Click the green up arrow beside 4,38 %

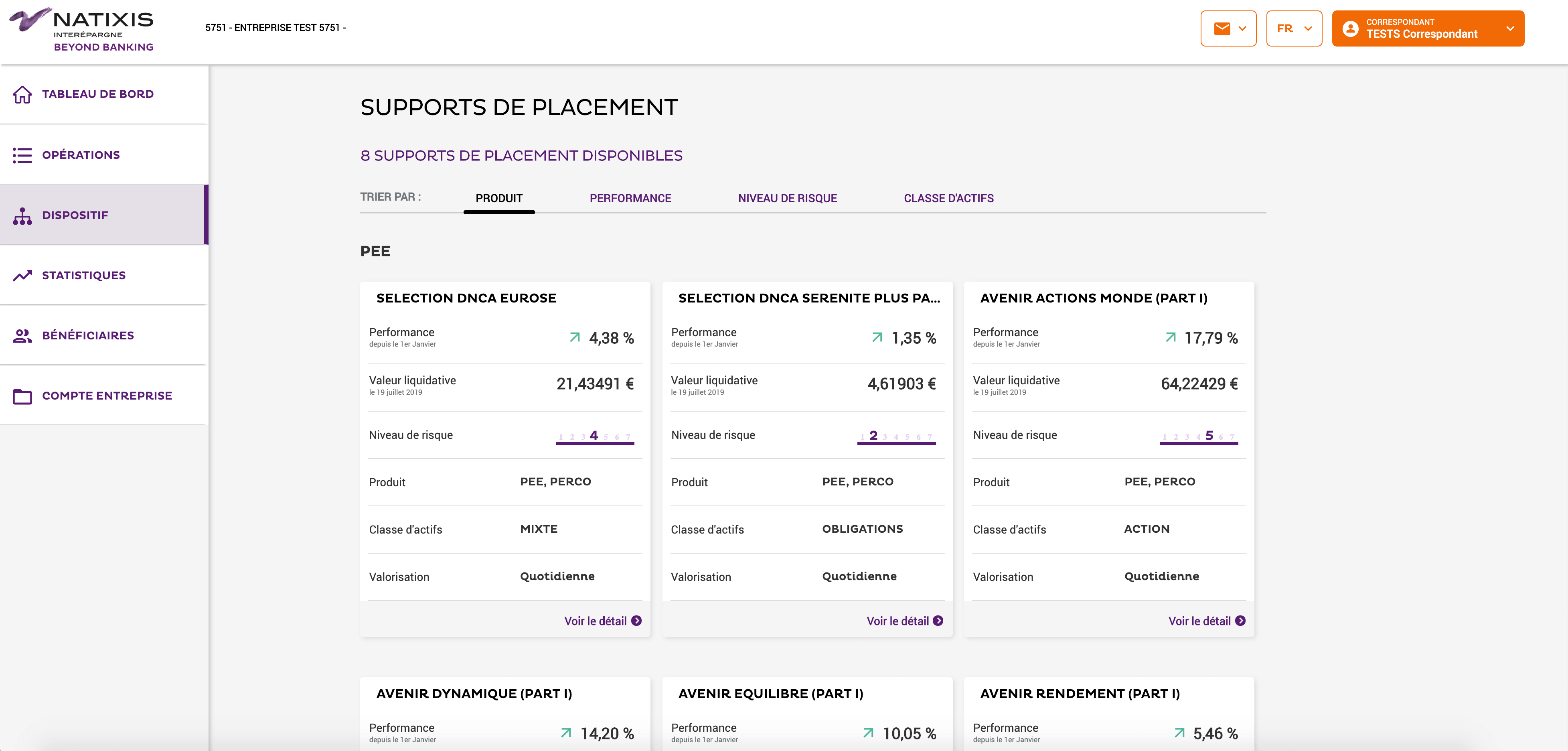pos(575,337)
